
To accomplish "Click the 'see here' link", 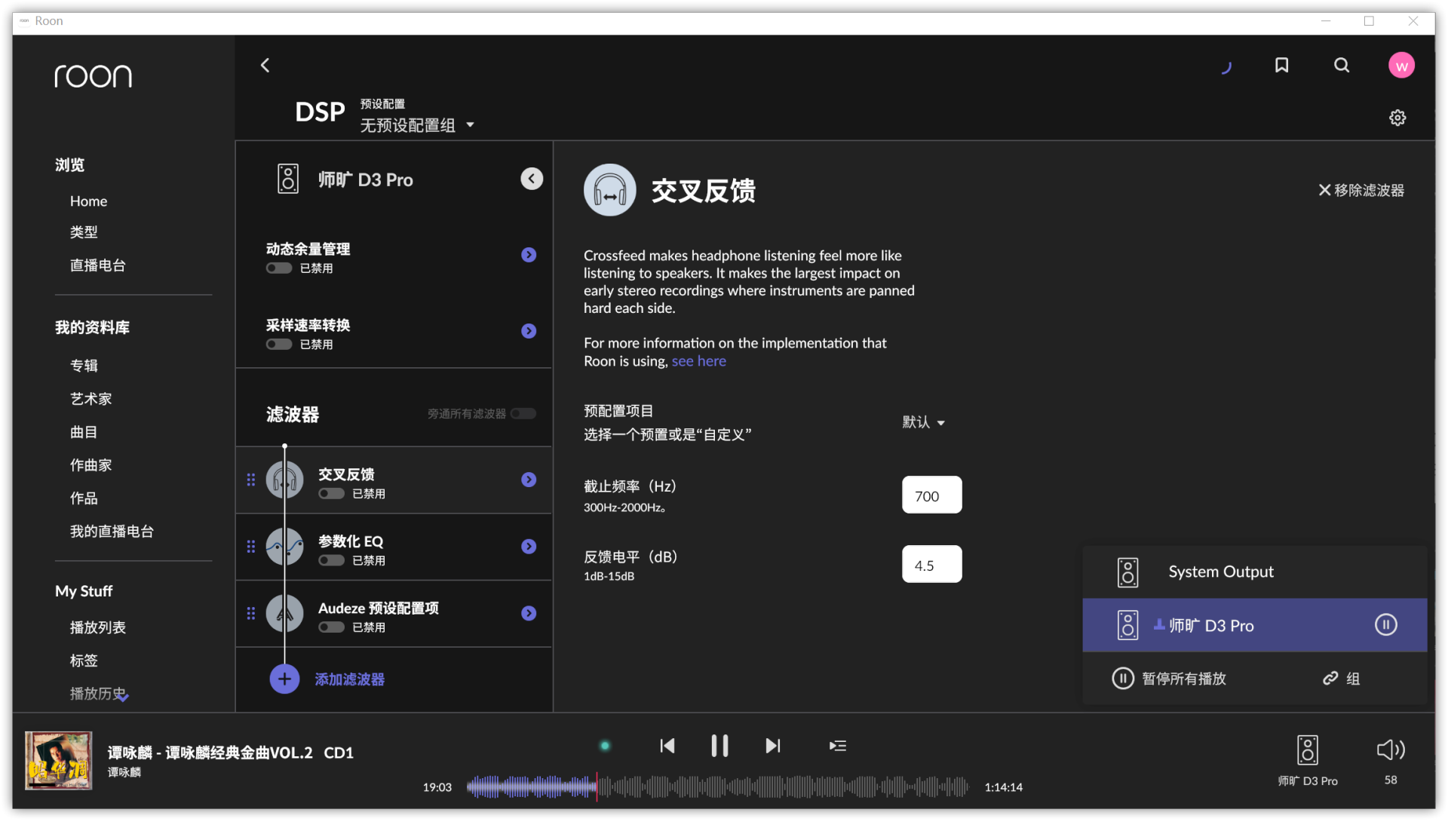I will click(698, 361).
